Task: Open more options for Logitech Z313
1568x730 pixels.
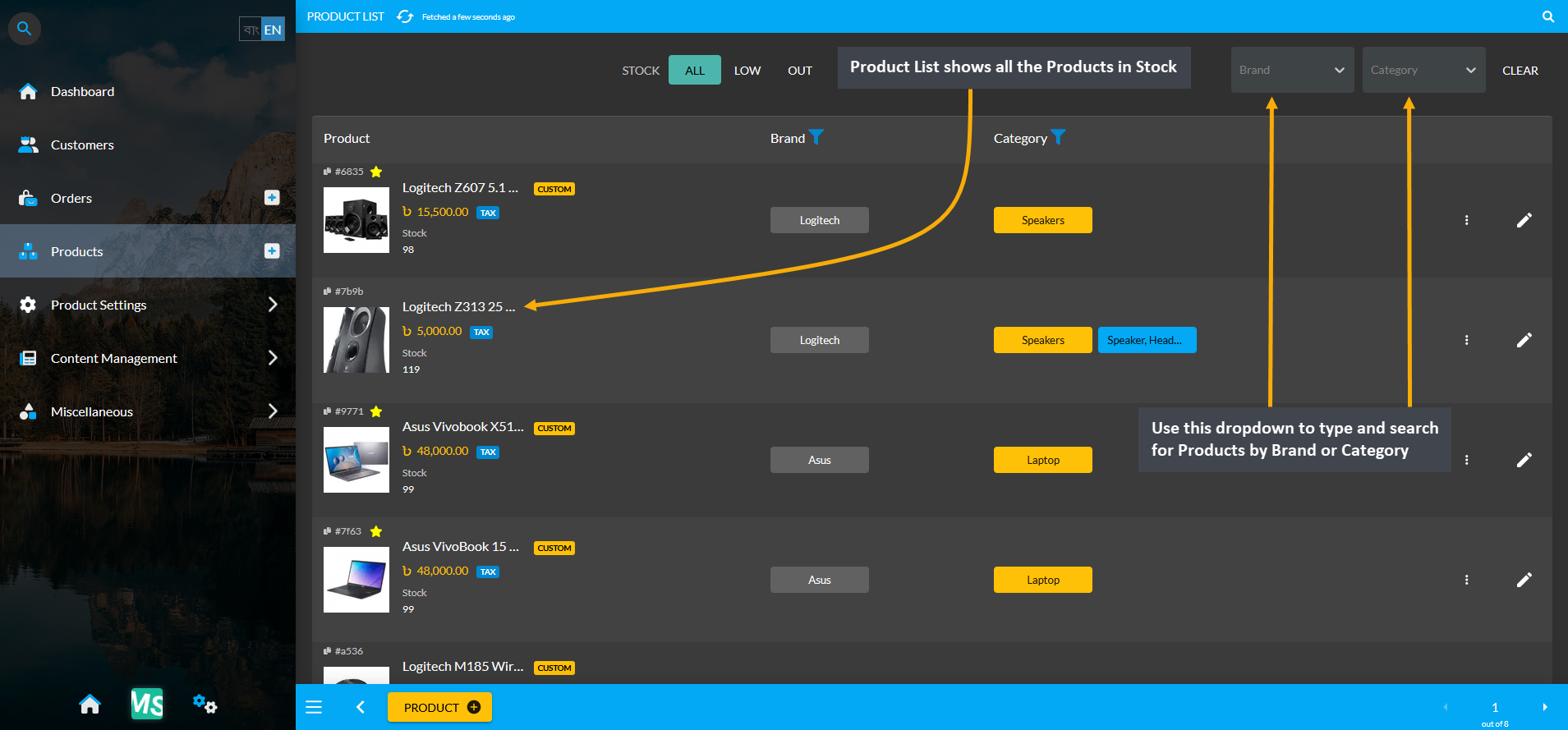Action: [x=1467, y=340]
